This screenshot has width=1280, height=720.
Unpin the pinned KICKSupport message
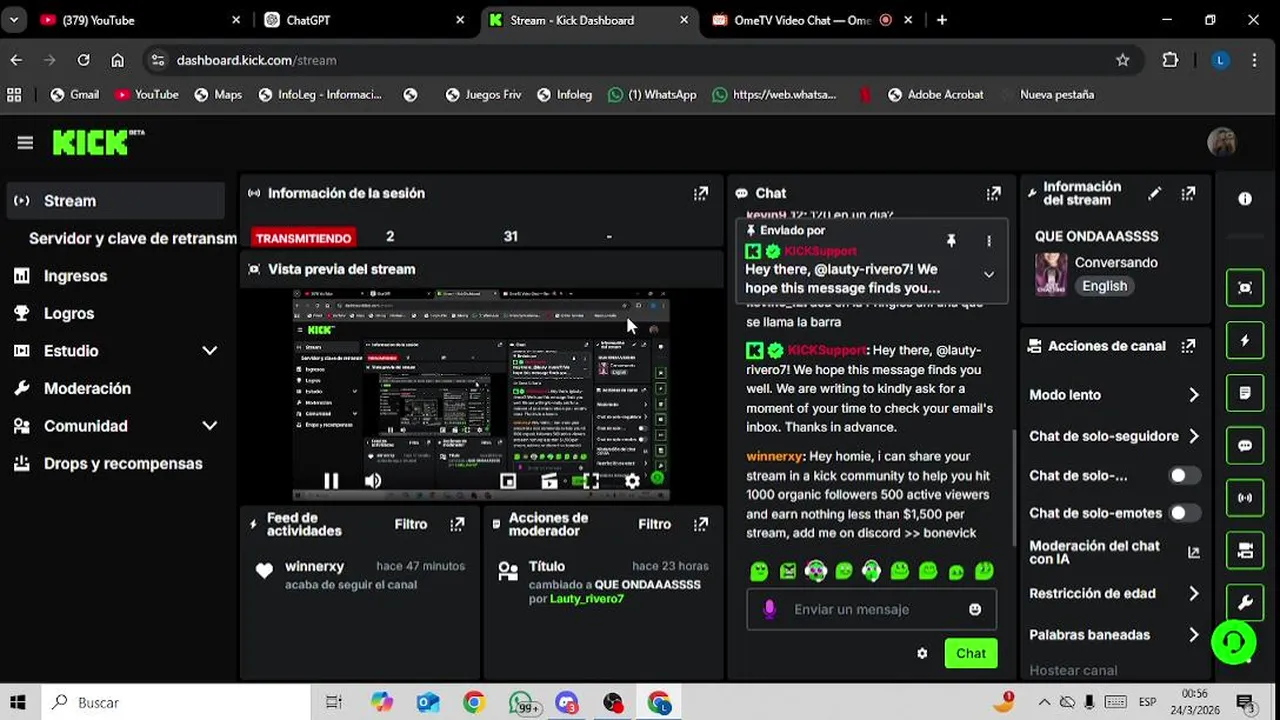tap(951, 241)
